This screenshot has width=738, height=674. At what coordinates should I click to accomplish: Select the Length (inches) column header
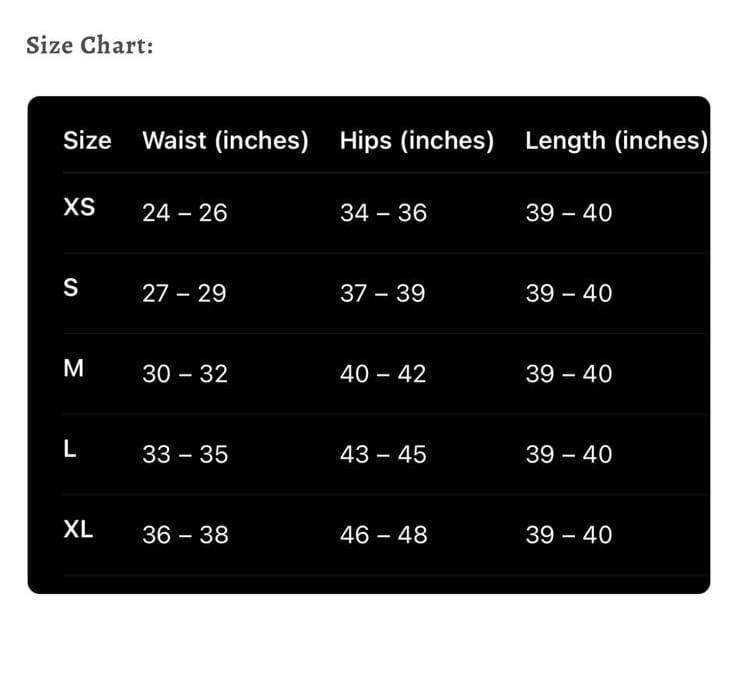point(616,140)
